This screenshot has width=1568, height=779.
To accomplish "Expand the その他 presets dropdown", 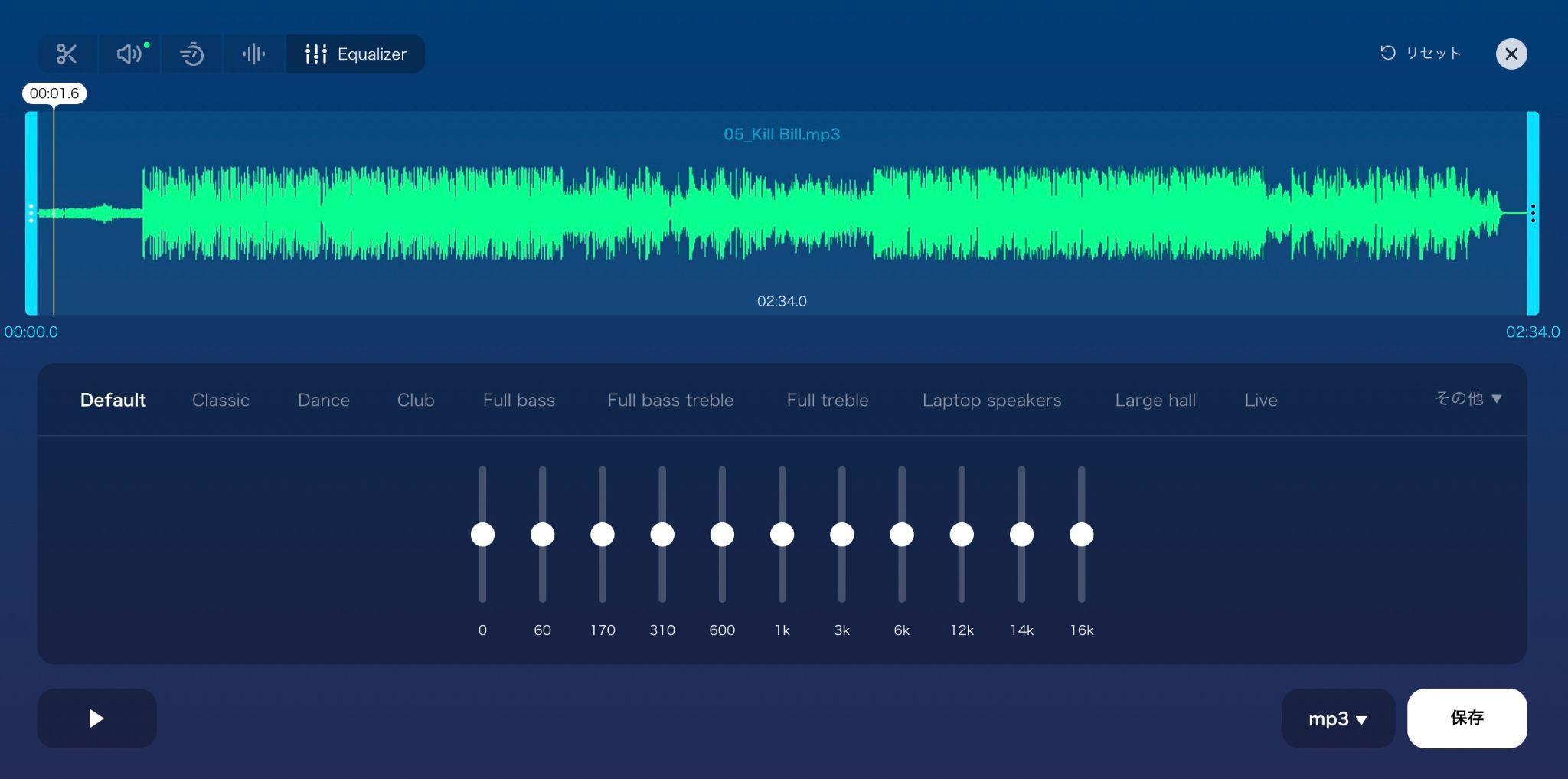I will tap(1468, 398).
